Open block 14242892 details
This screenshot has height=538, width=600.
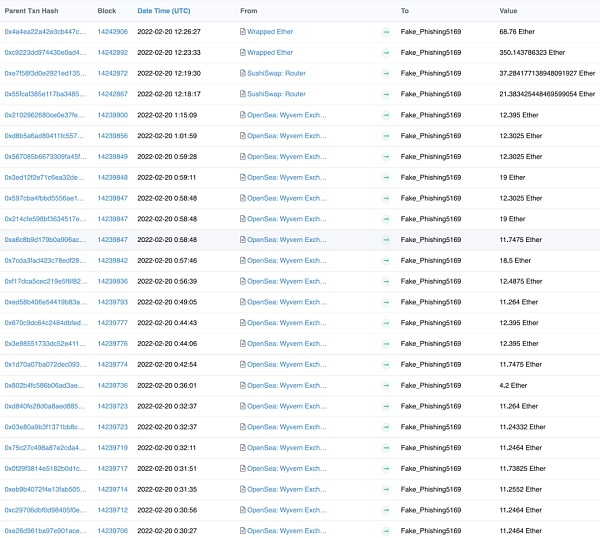pyautogui.click(x=112, y=53)
